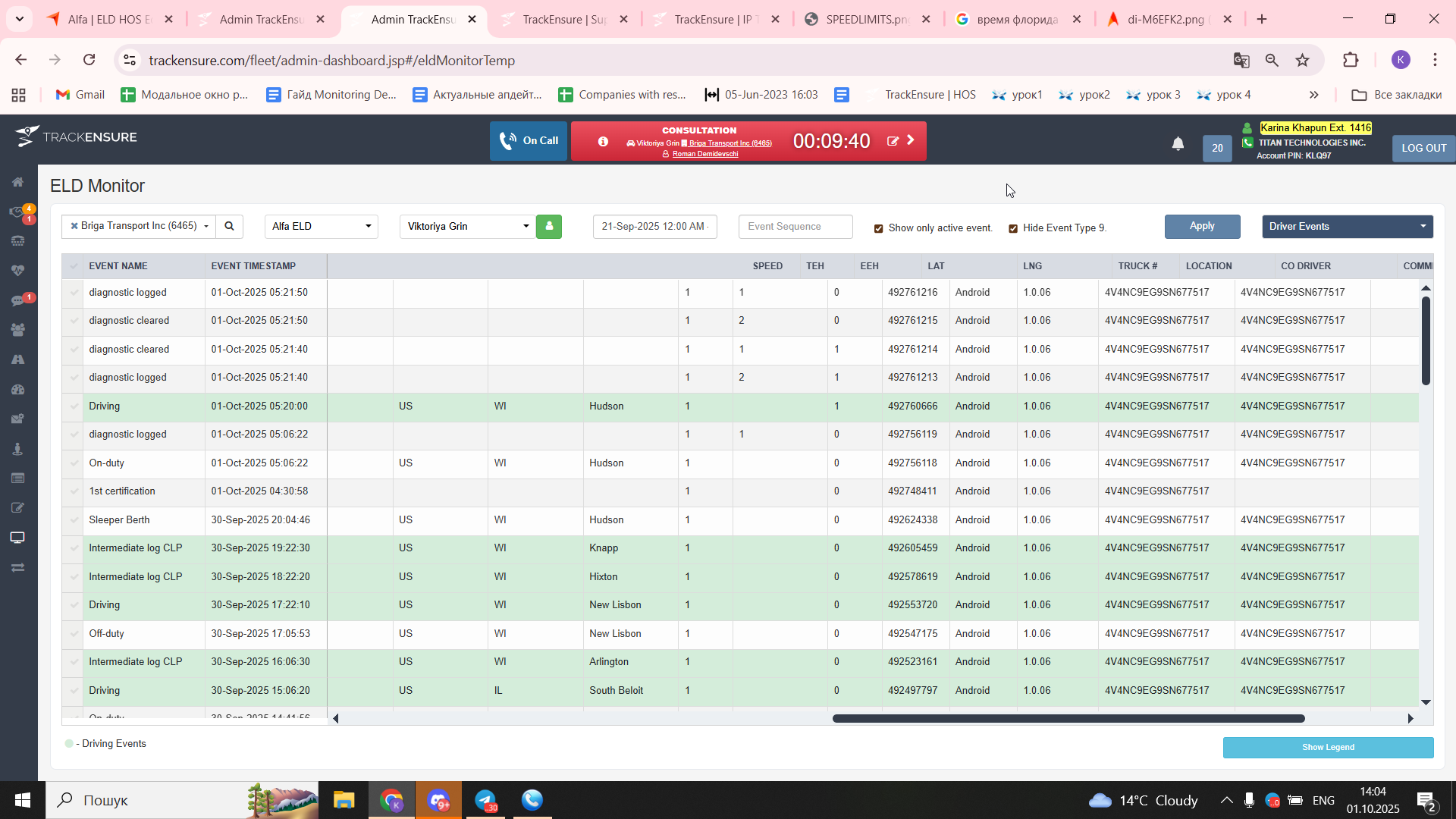Screen dimensions: 1456x819
Task: Toggle Show only active event checkbox
Action: click(878, 228)
